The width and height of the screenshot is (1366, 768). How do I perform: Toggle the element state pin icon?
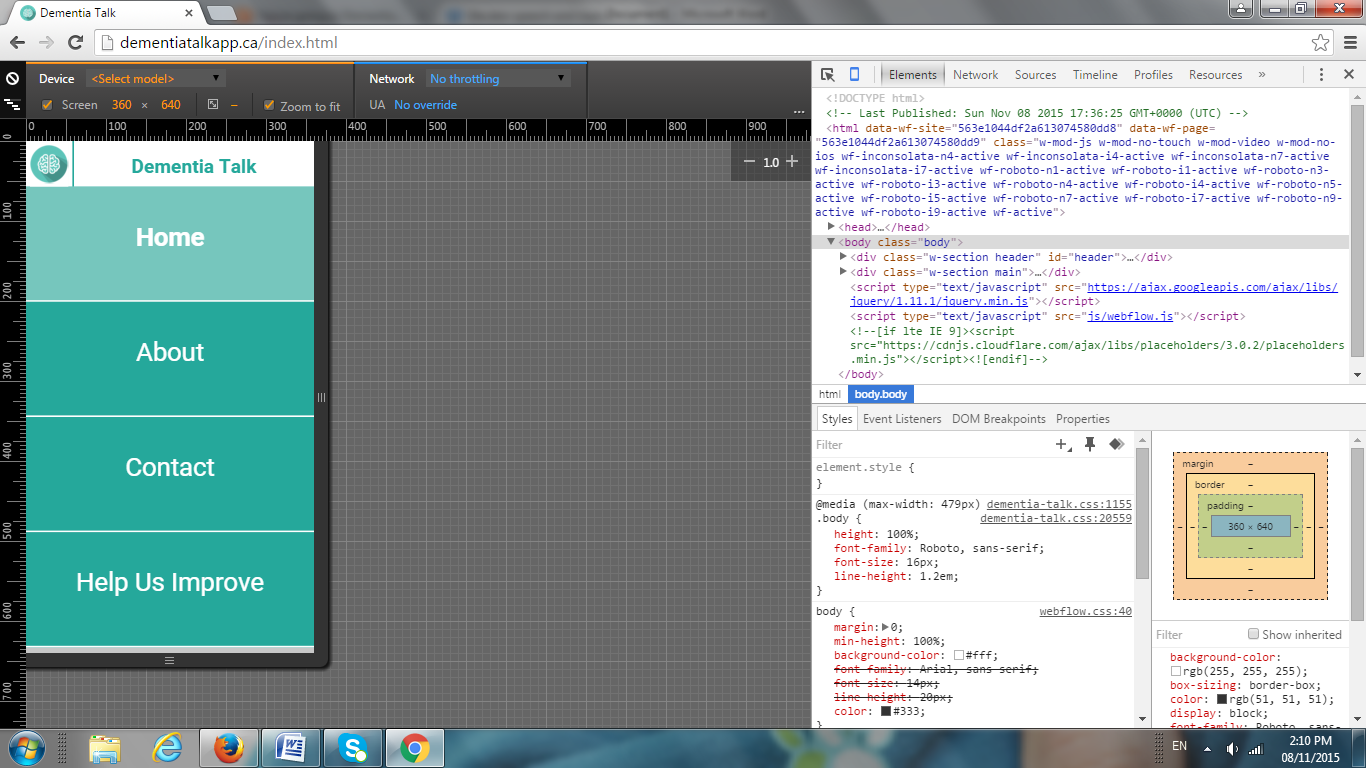click(x=1090, y=444)
